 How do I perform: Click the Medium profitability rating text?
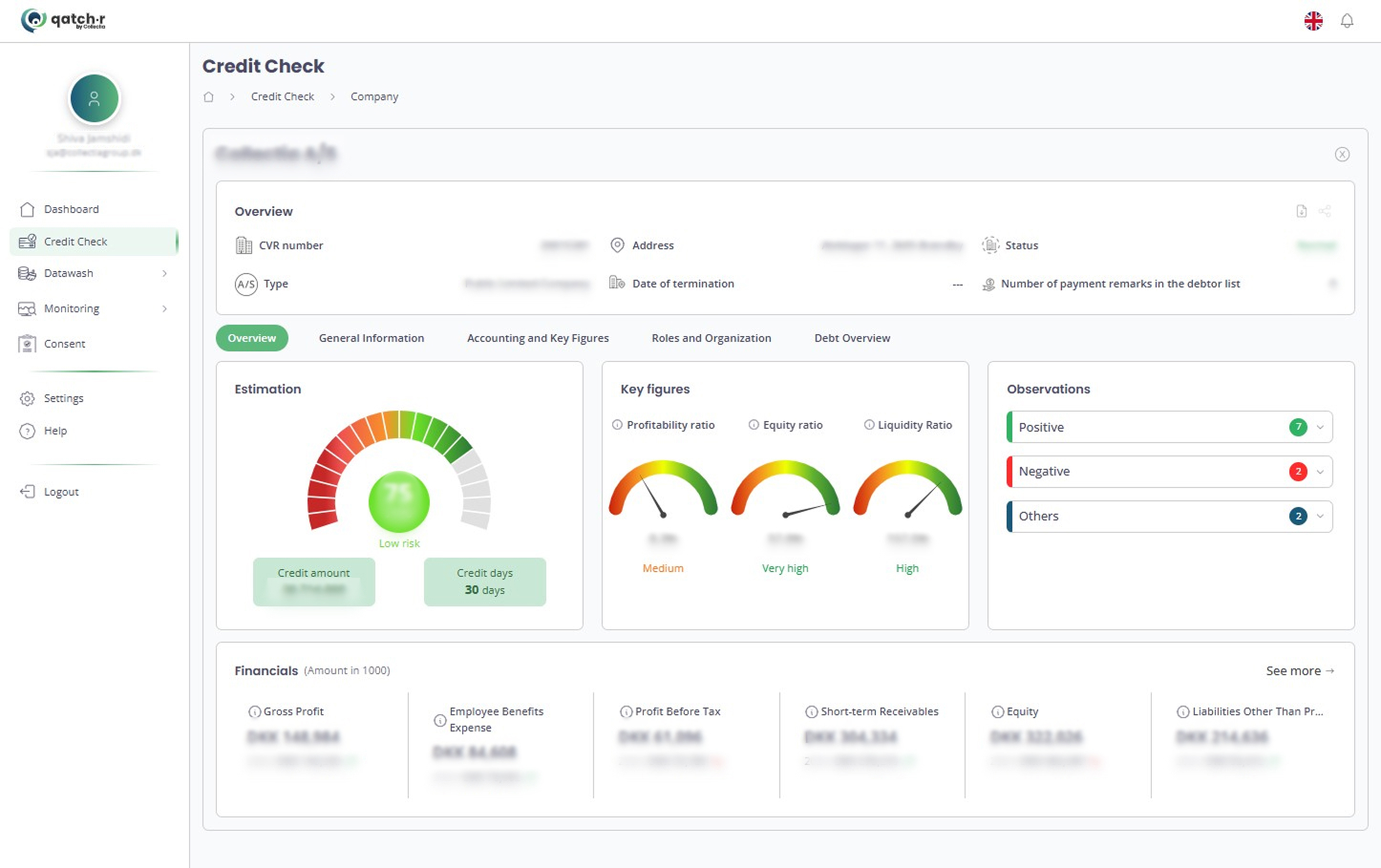663,568
